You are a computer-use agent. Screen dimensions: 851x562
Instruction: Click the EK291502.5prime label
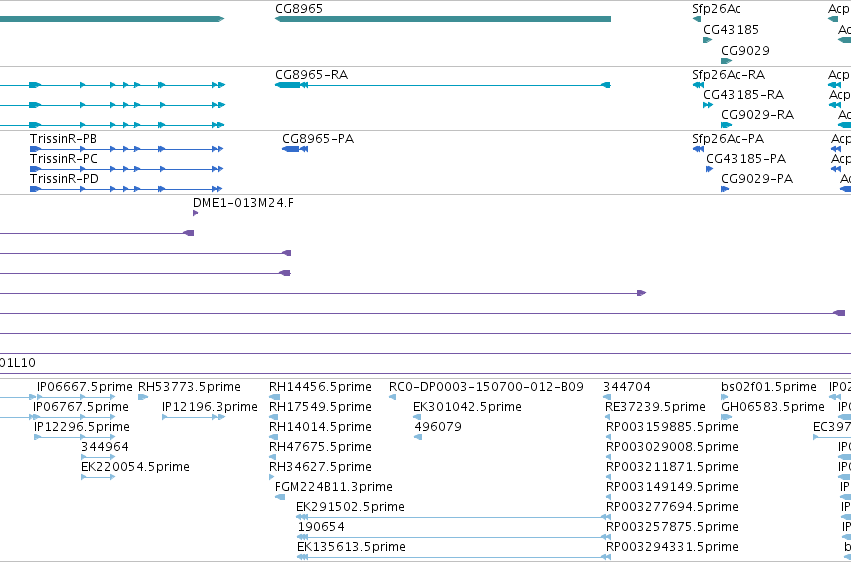(351, 507)
